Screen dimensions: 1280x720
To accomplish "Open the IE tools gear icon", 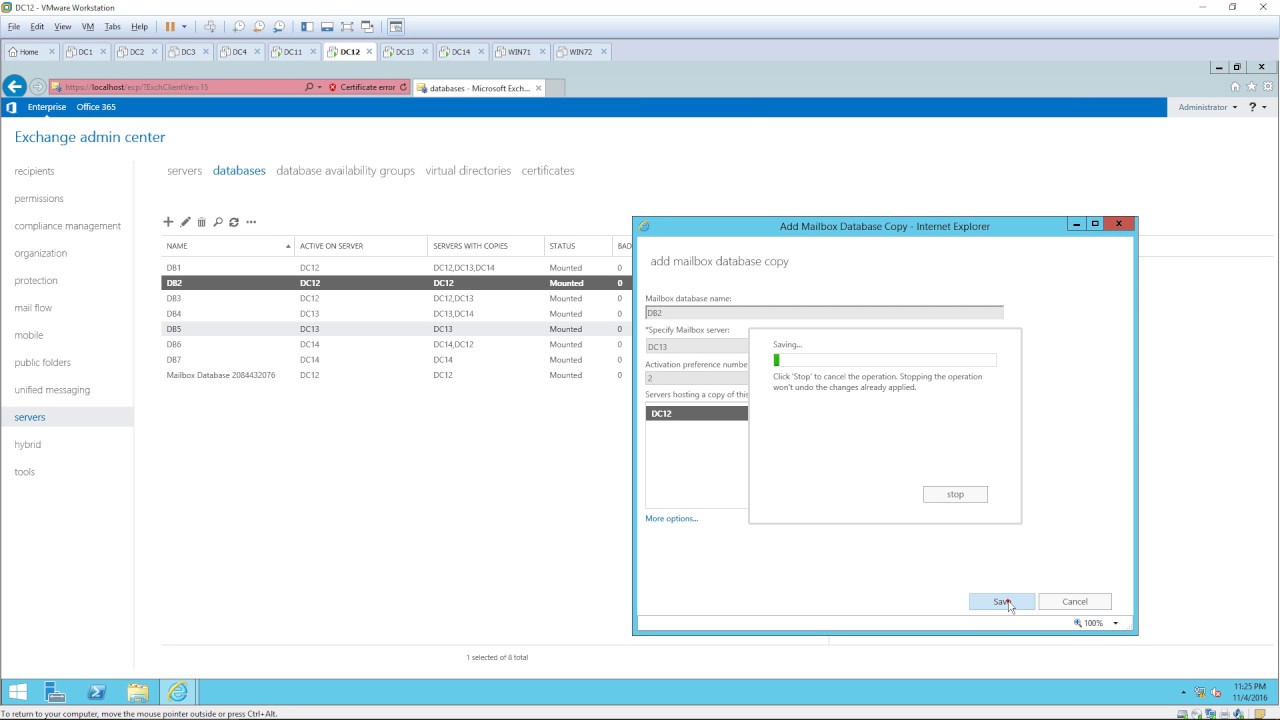I will pos(1267,87).
